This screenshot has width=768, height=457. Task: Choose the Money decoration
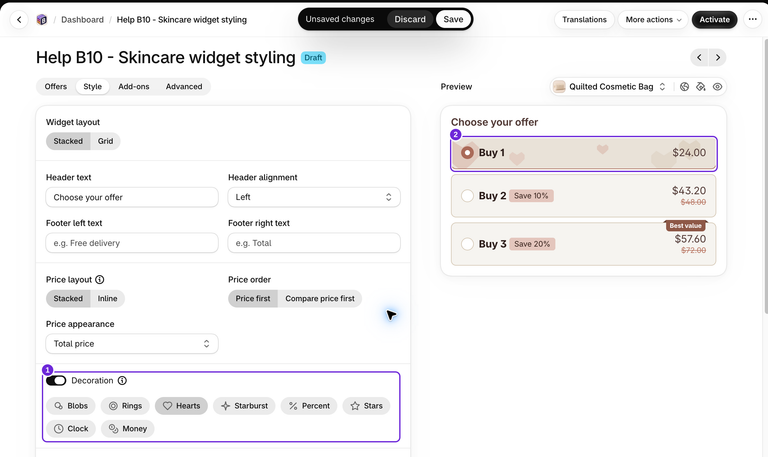128,429
